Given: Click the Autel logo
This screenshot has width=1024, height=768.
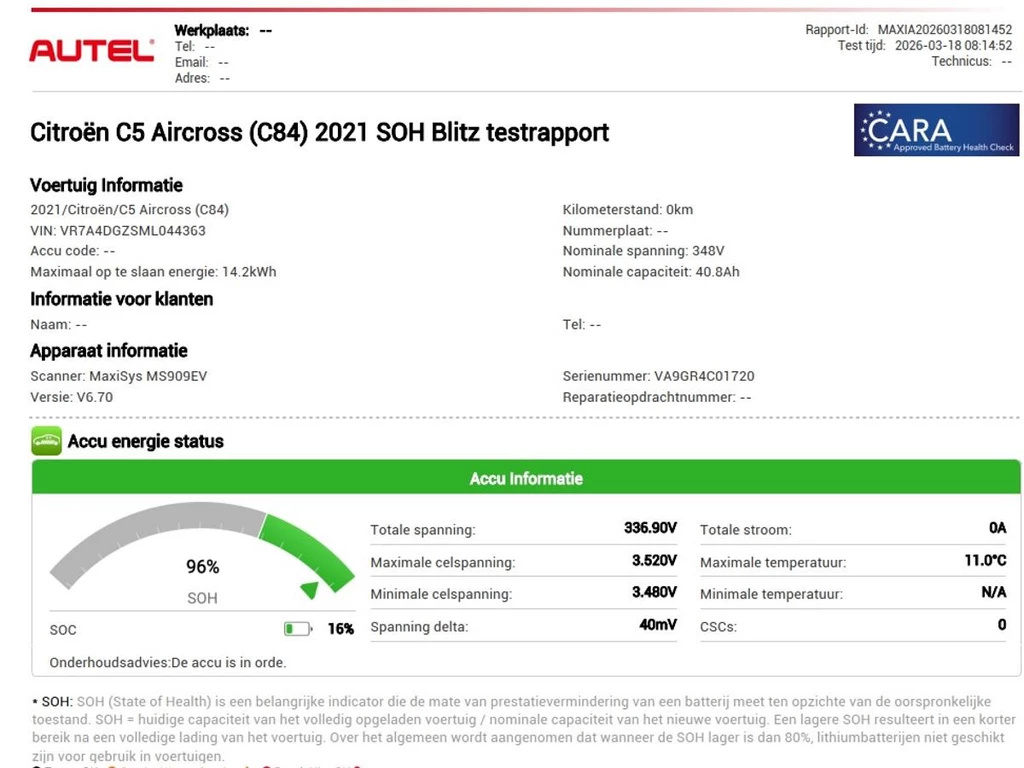Looking at the screenshot, I should [92, 50].
